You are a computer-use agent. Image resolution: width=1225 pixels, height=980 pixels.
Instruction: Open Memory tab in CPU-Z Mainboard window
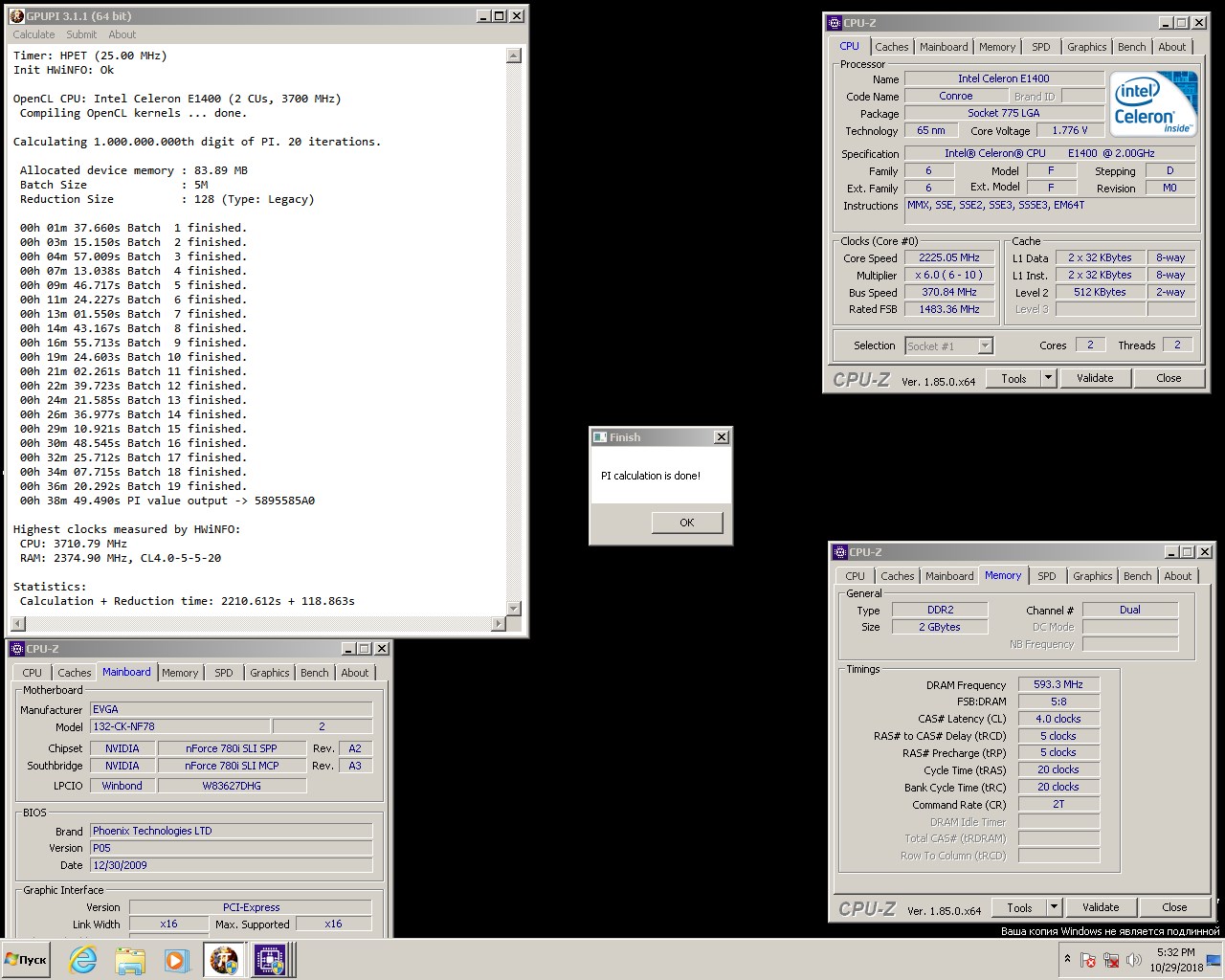pos(180,673)
